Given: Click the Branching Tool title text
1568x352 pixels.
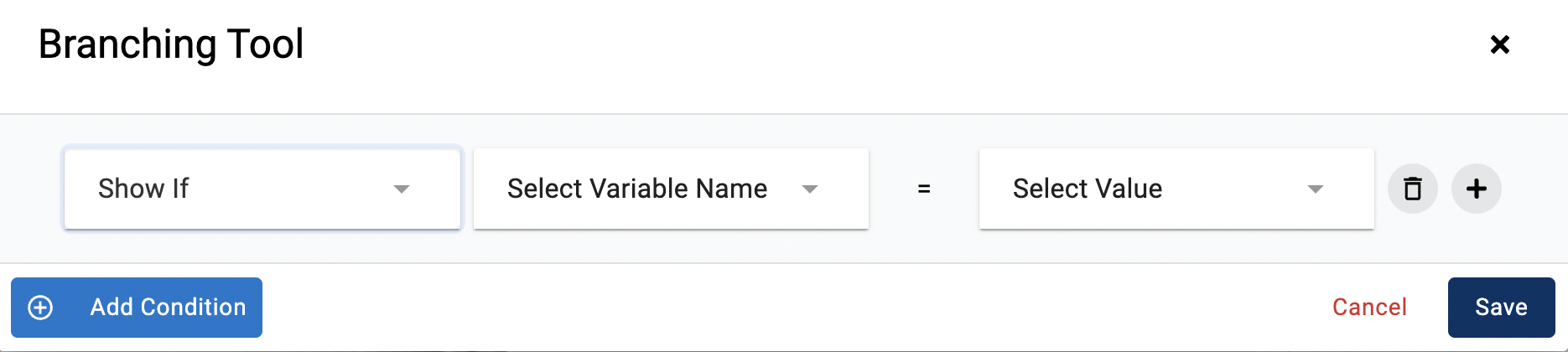Looking at the screenshot, I should tap(171, 44).
